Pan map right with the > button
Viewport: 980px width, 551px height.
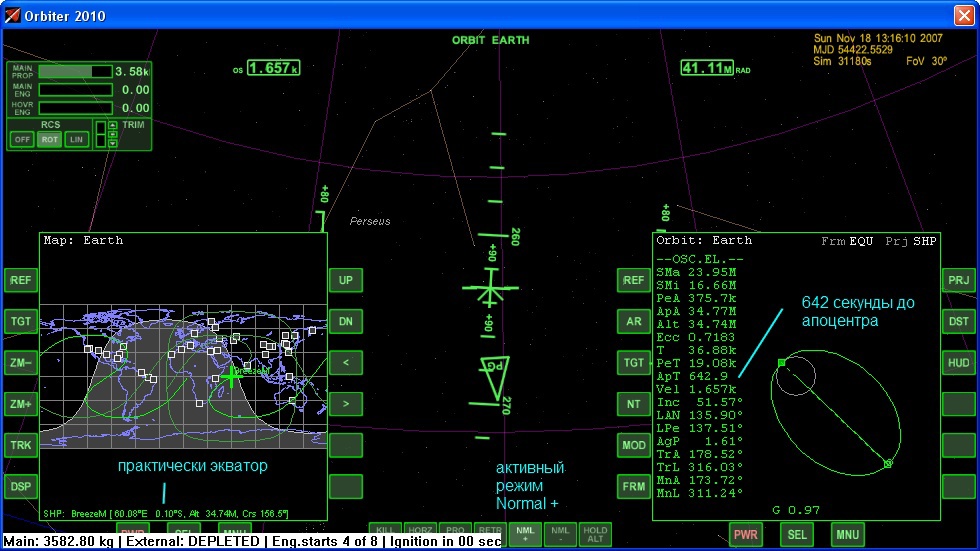click(346, 404)
